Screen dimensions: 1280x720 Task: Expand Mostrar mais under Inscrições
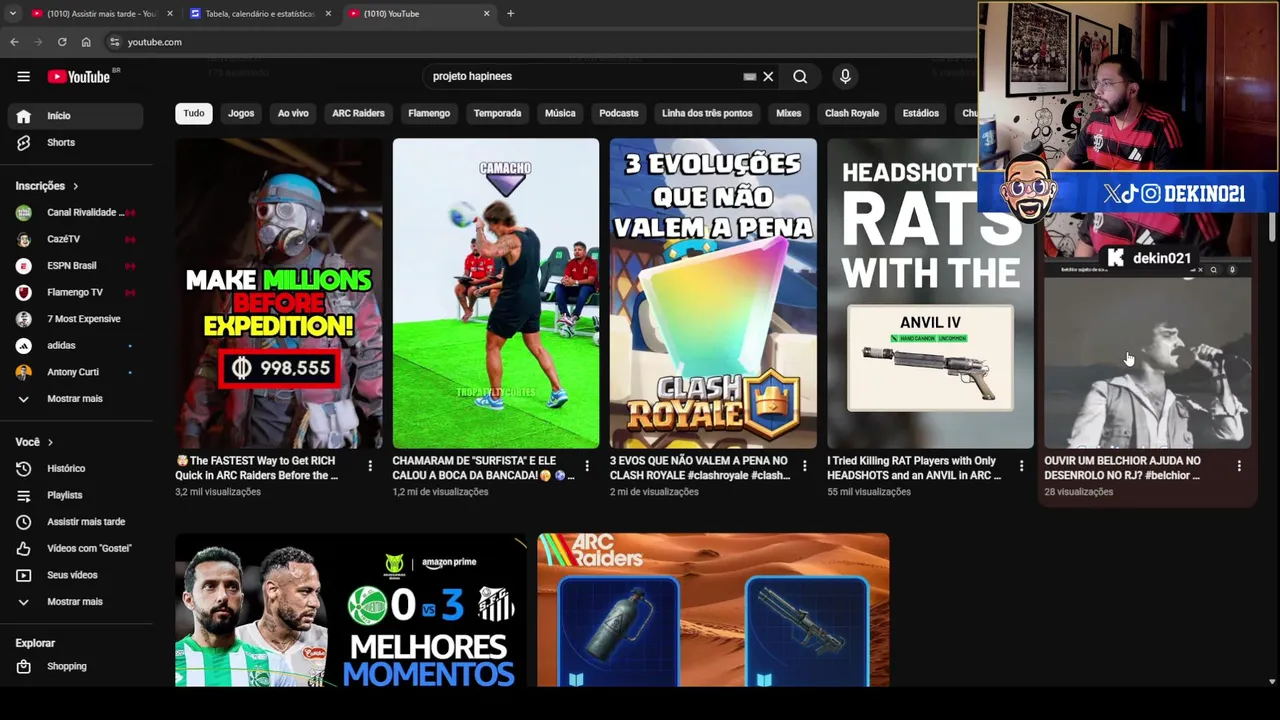76,399
